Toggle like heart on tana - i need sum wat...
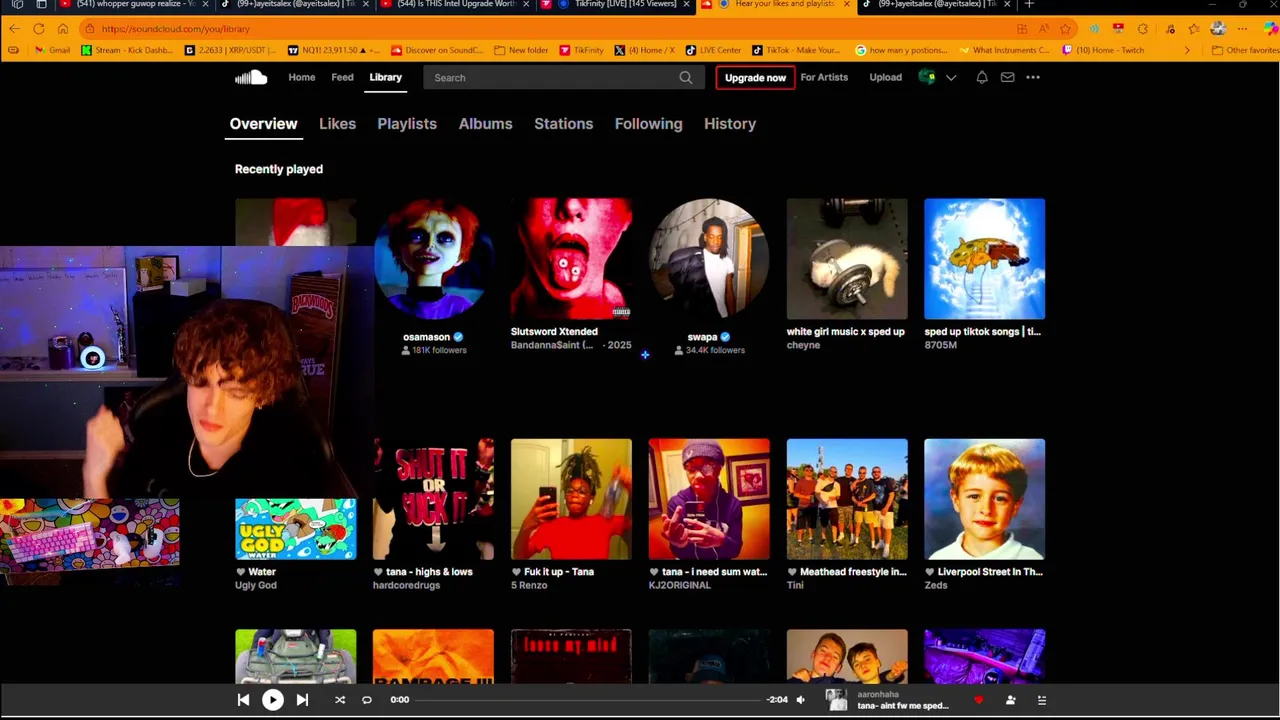This screenshot has width=1280, height=720. (x=654, y=572)
